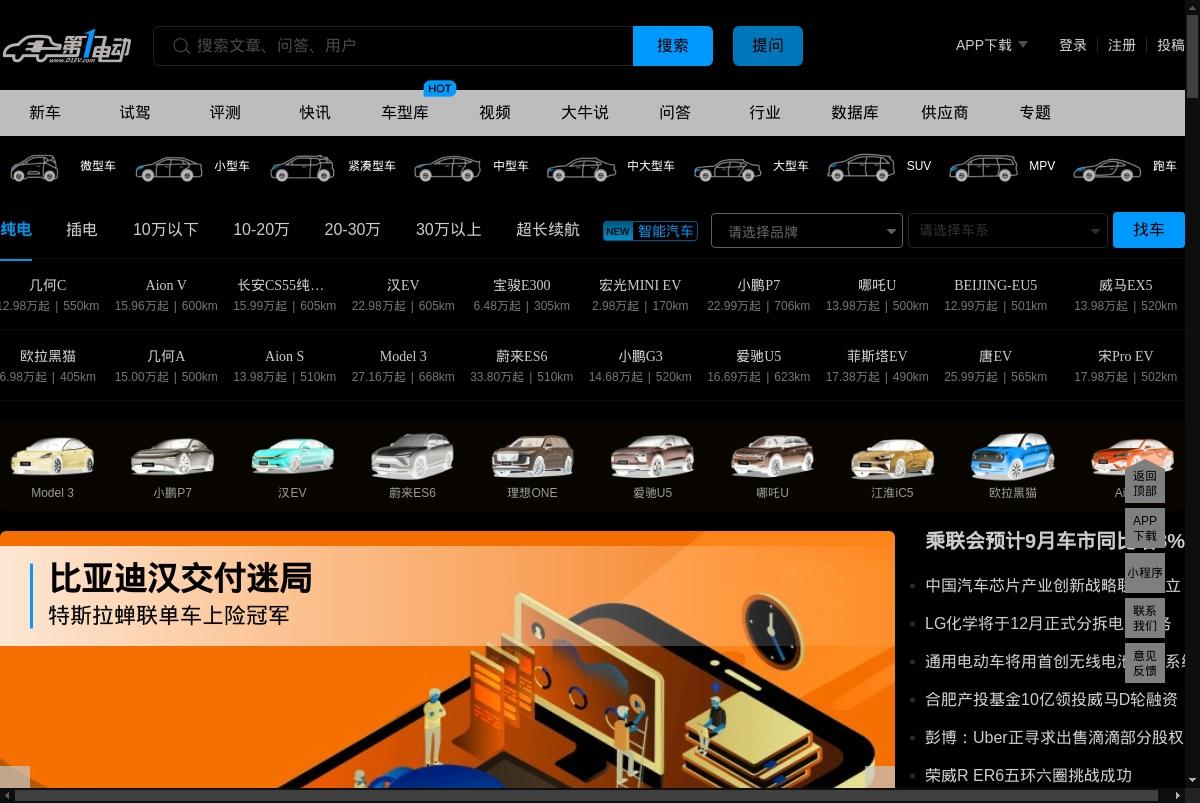
Task: Select the 插电 filter tab
Action: (x=82, y=230)
